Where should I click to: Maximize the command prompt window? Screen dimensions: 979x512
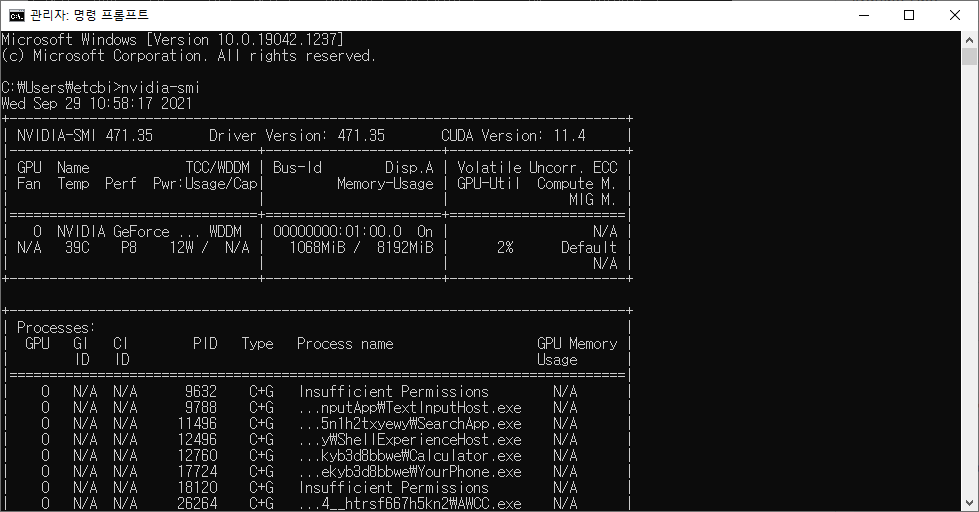click(x=909, y=15)
